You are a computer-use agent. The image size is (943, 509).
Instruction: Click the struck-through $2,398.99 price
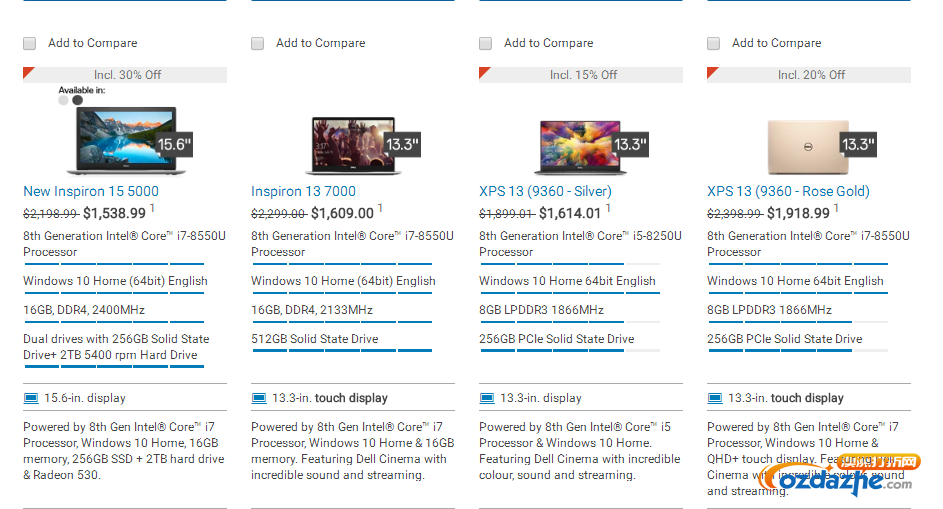[x=735, y=214]
